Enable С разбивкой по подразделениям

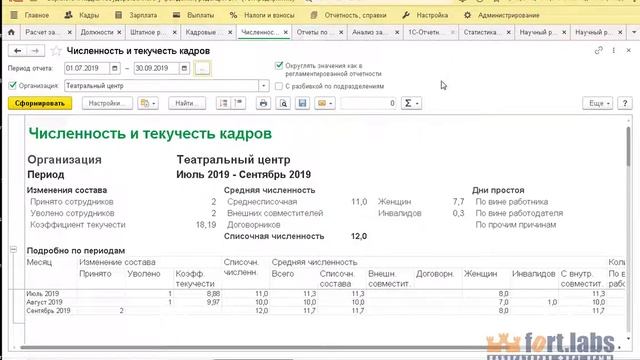pyautogui.click(x=279, y=86)
